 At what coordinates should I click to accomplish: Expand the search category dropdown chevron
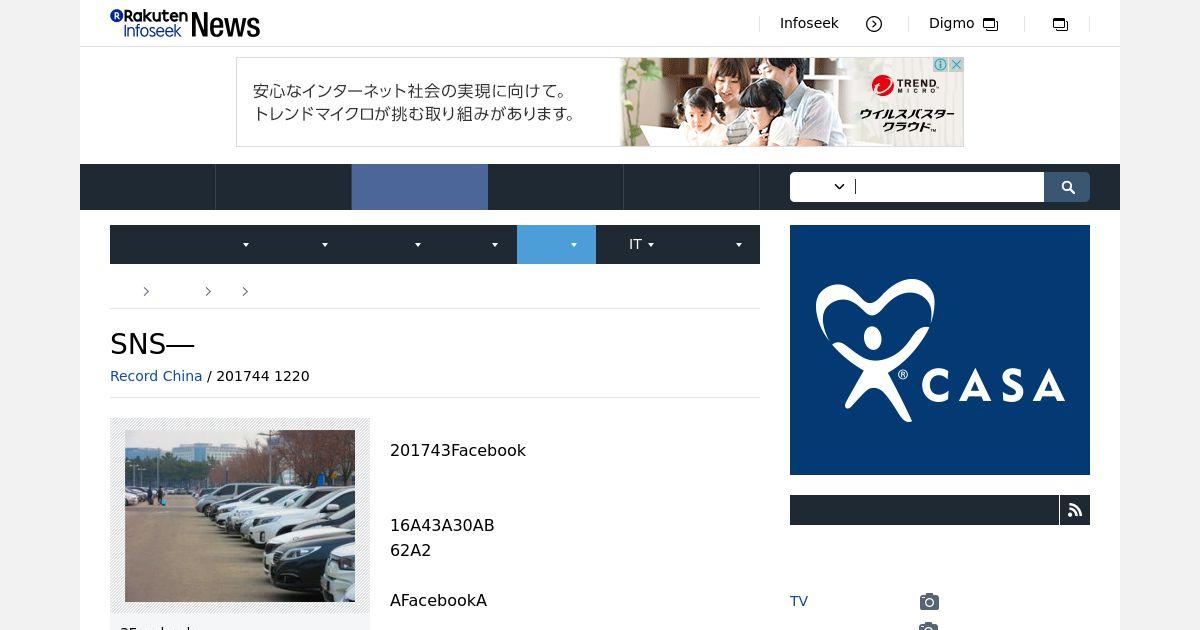(x=839, y=187)
